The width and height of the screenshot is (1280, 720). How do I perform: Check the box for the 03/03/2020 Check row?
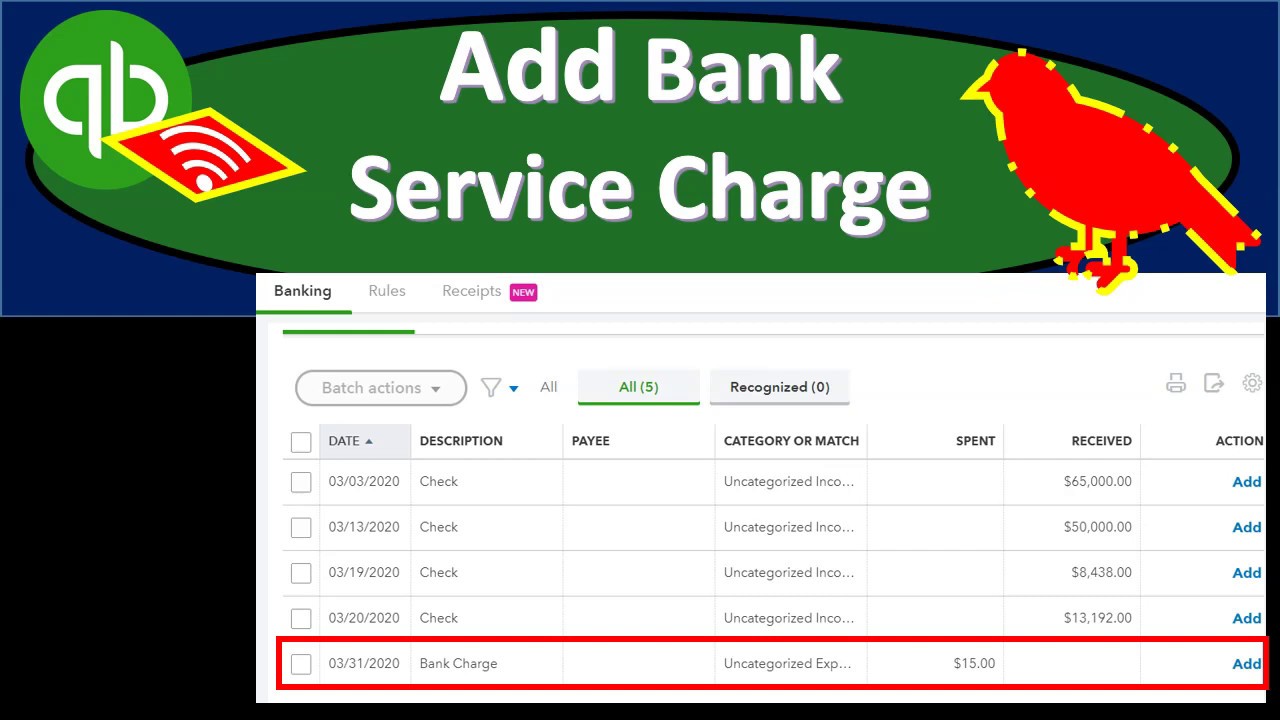pyautogui.click(x=301, y=482)
